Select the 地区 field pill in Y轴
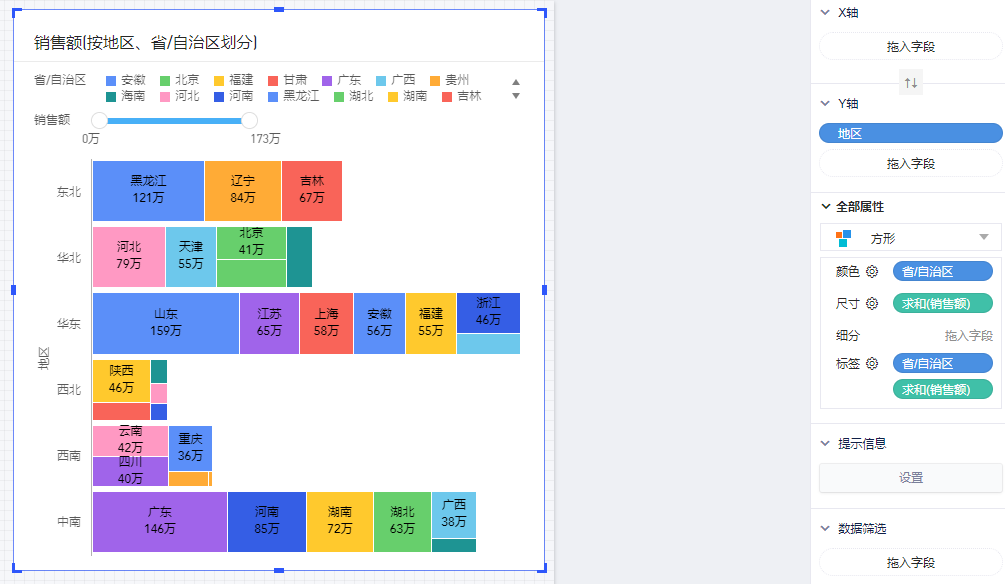The height and width of the screenshot is (584, 1005). click(x=910, y=133)
